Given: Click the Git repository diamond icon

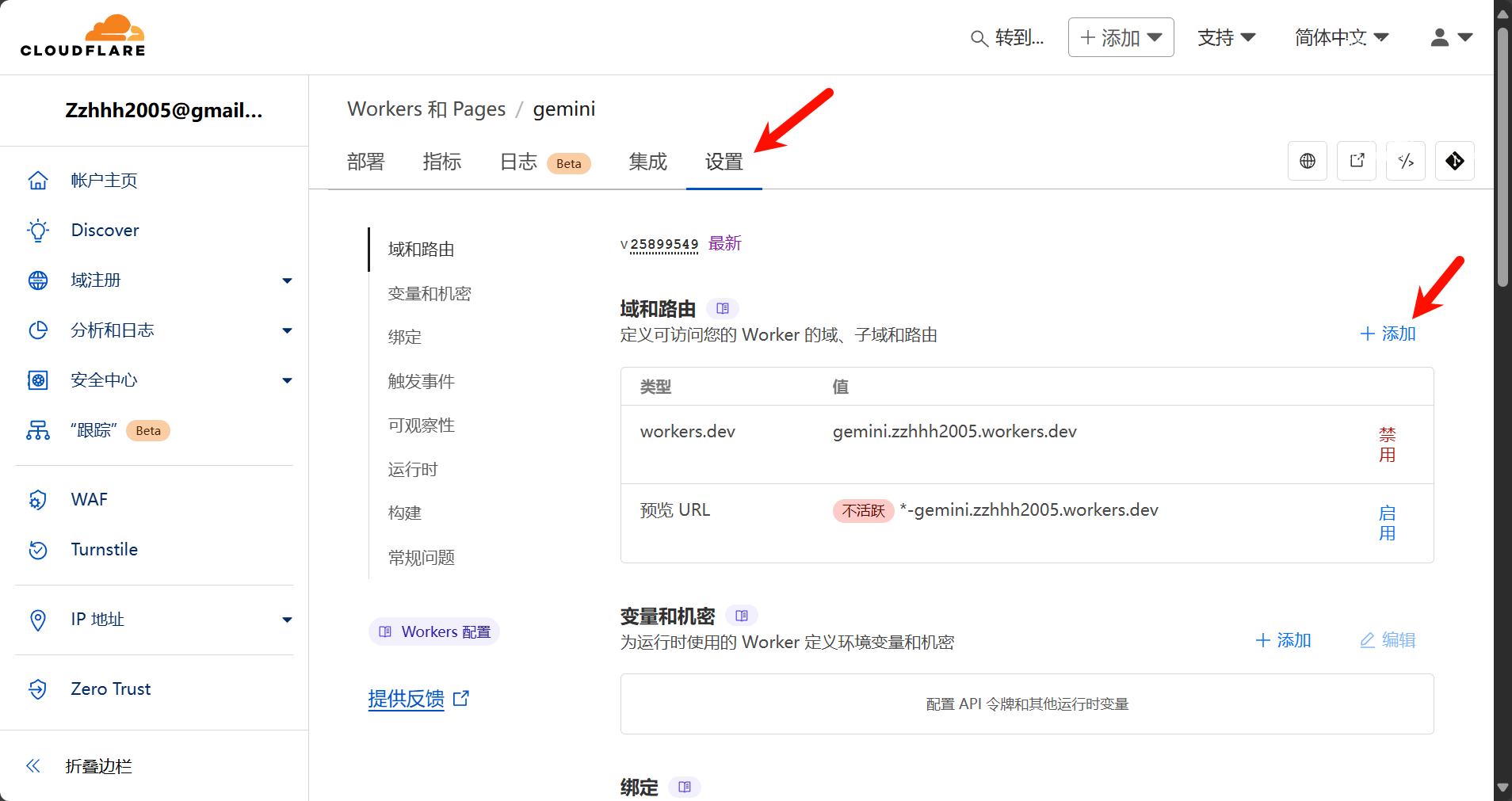Looking at the screenshot, I should click(x=1455, y=161).
